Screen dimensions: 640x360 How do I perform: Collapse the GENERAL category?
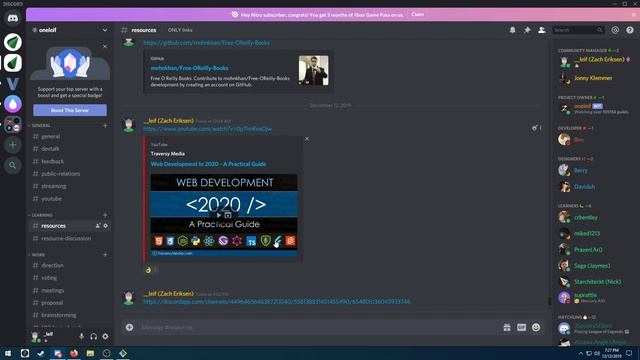pyautogui.click(x=40, y=126)
